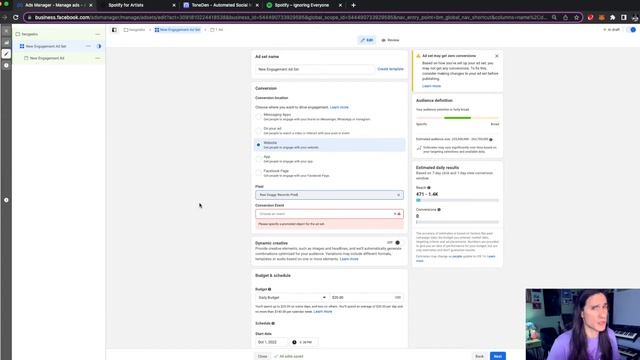Viewport: 640px width, 360px height.
Task: Open the info icon next to Schedule
Action: 273,323
